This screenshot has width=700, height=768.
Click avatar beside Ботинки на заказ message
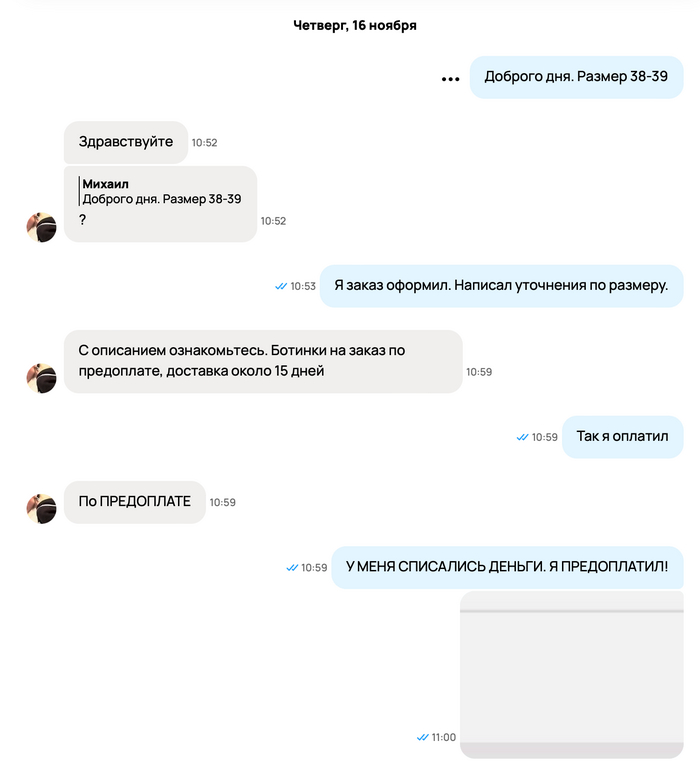(41, 378)
